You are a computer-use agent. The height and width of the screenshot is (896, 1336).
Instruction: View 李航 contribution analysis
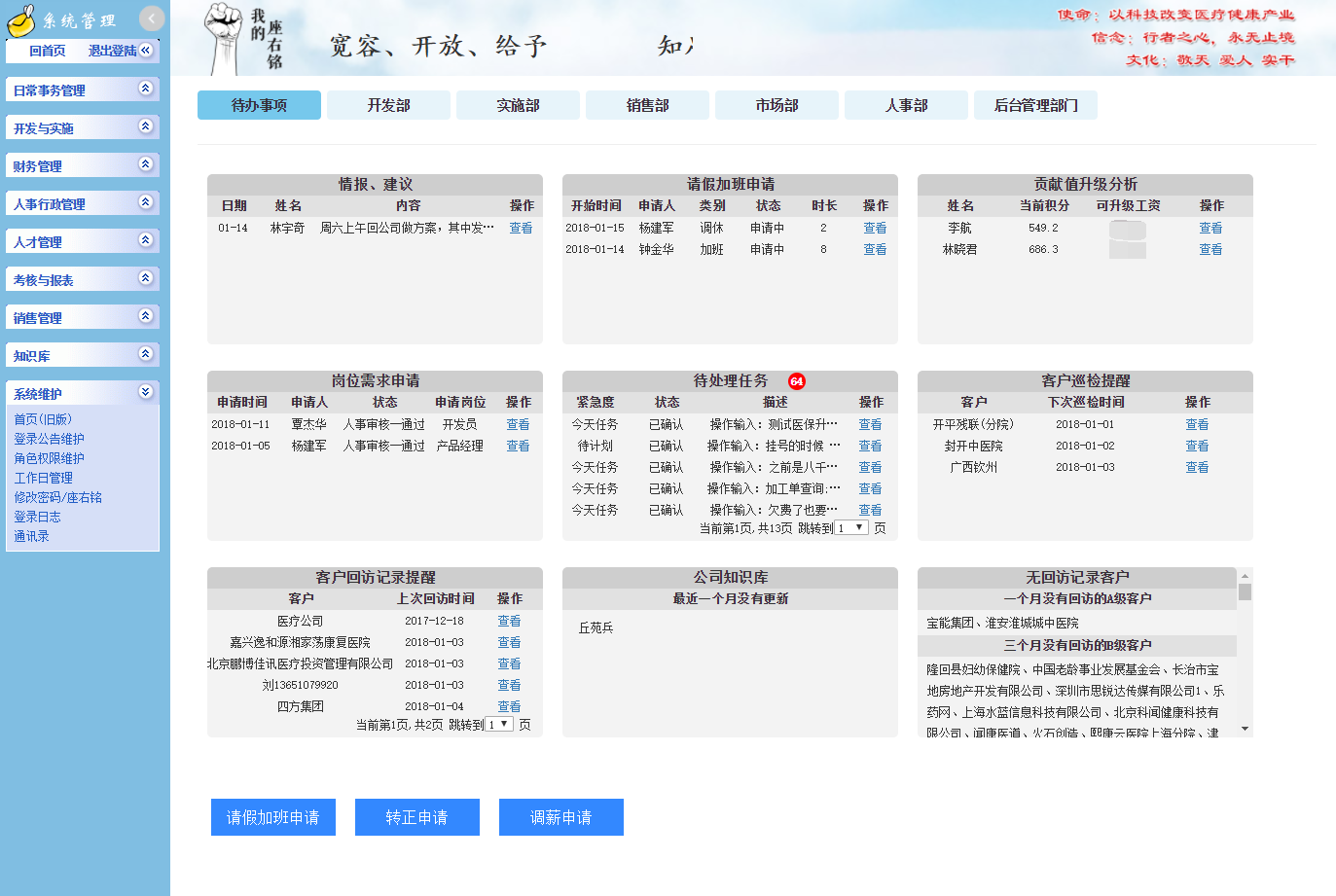click(1210, 228)
